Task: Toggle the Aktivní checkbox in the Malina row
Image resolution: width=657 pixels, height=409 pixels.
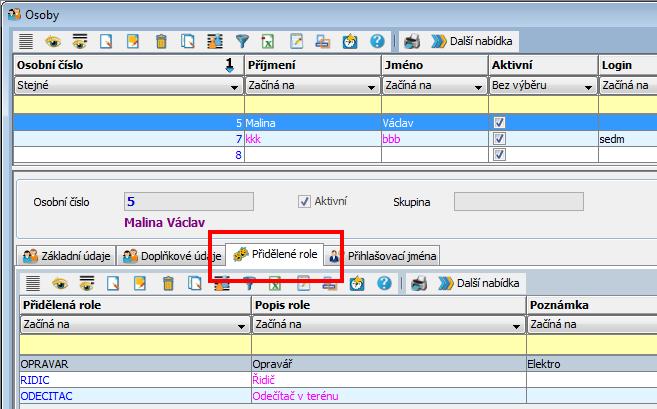Action: pyautogui.click(x=500, y=123)
